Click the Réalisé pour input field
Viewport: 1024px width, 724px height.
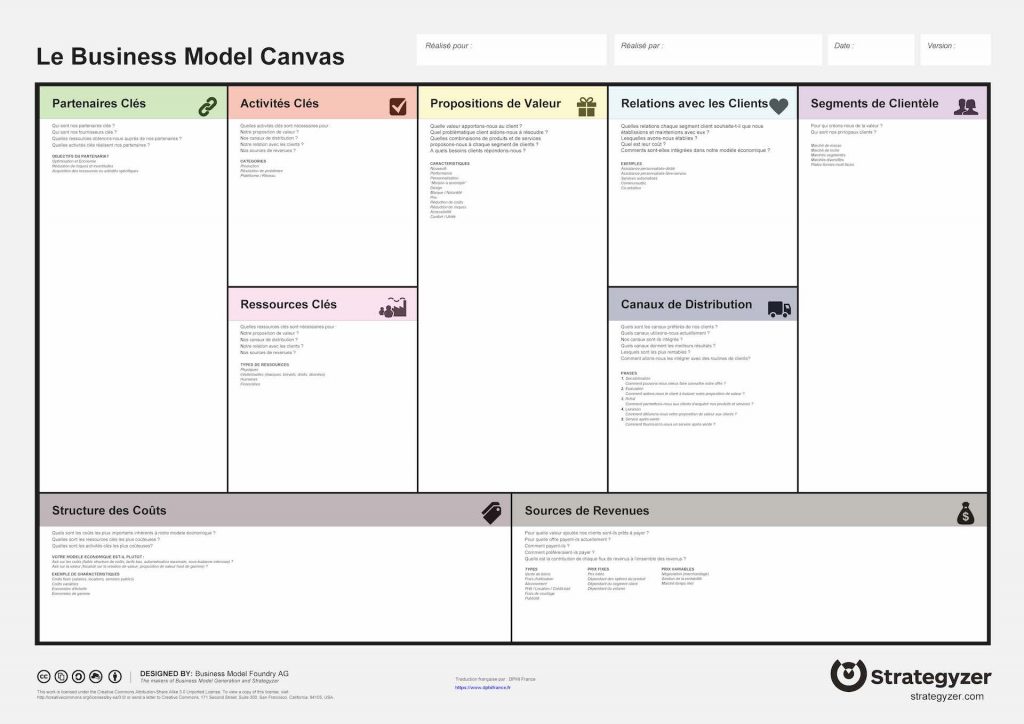(513, 49)
